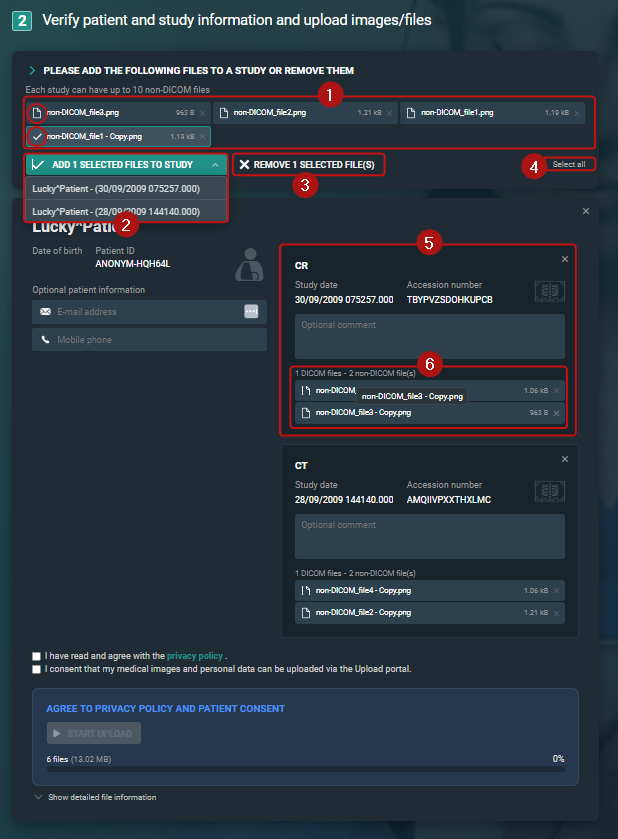Screen dimensions: 618x839
Task: Click the email field options icon
Action: pyautogui.click(x=251, y=312)
